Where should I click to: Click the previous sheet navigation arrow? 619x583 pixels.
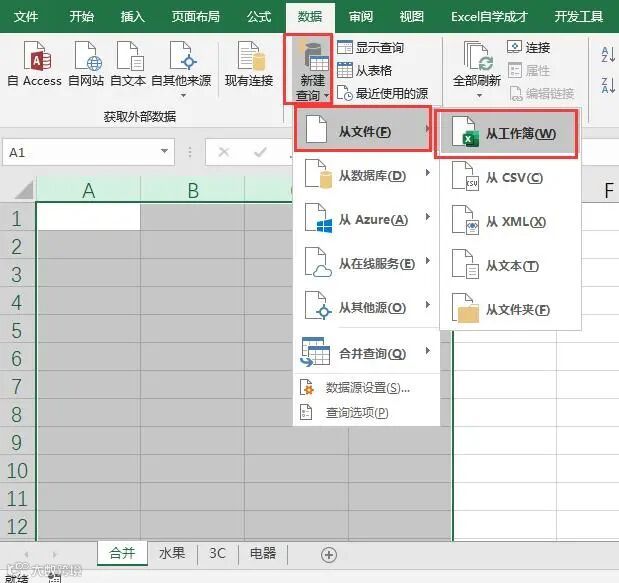pos(26,555)
